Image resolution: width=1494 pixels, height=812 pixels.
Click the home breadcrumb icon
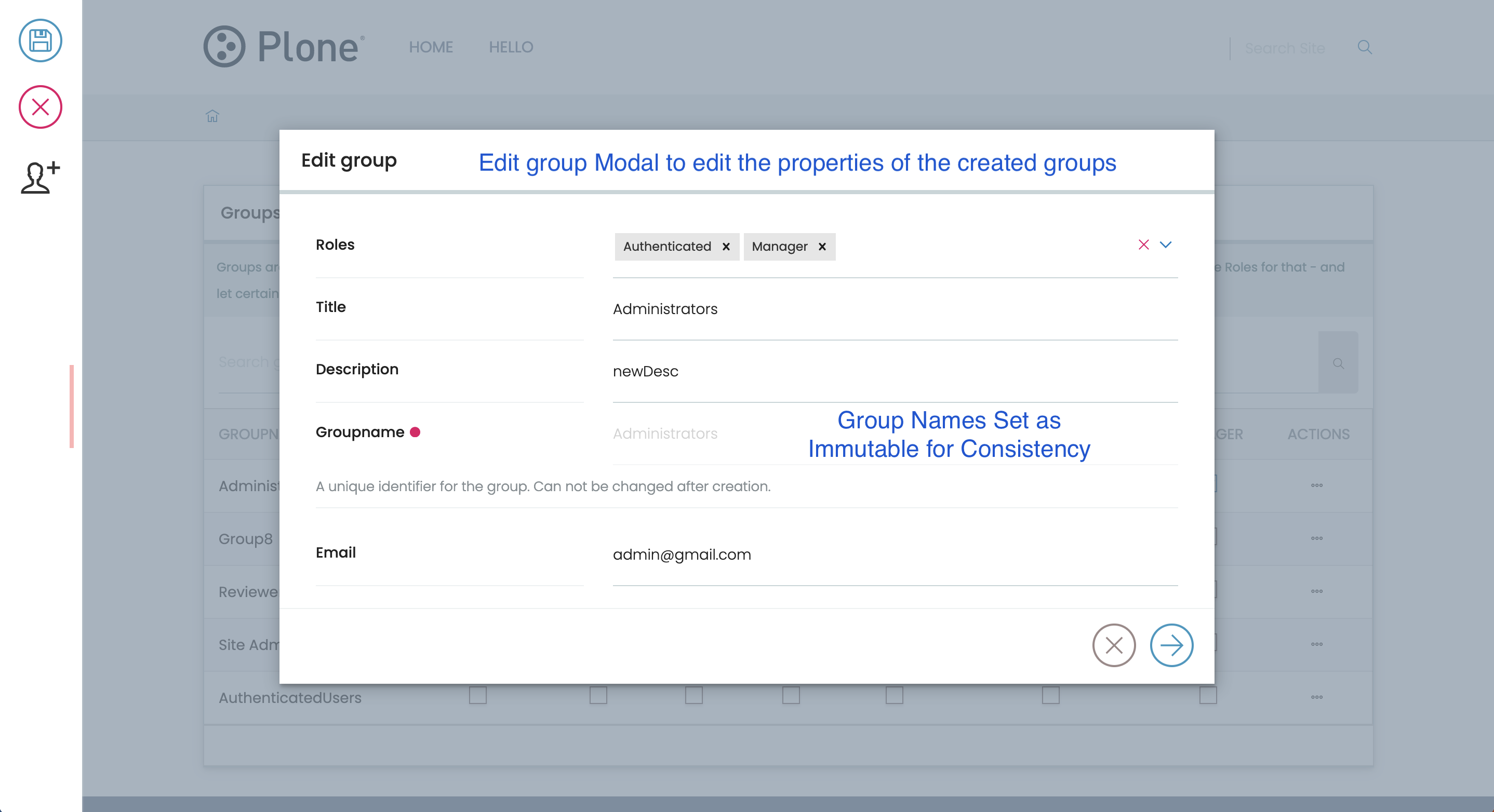point(212,116)
